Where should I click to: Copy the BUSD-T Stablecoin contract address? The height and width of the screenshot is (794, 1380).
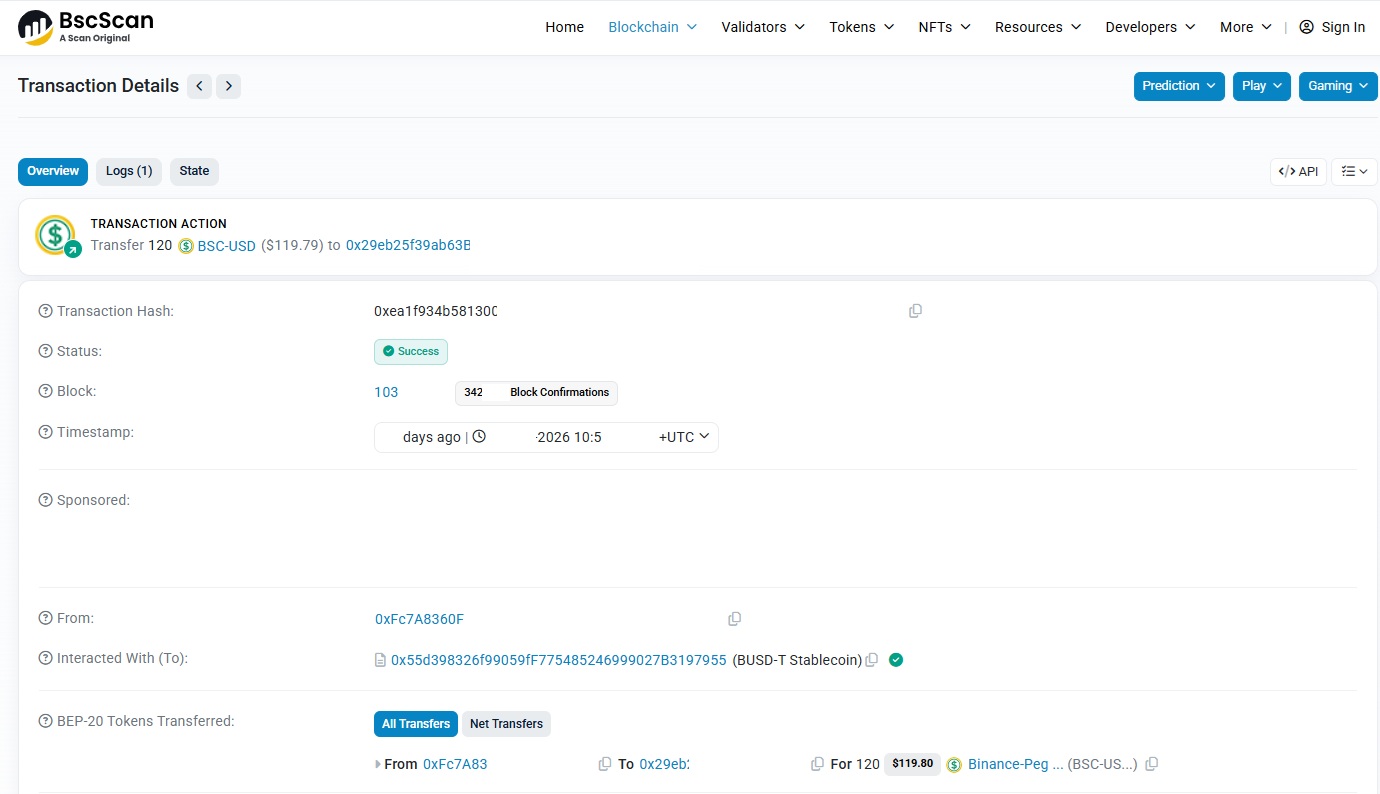coord(872,660)
